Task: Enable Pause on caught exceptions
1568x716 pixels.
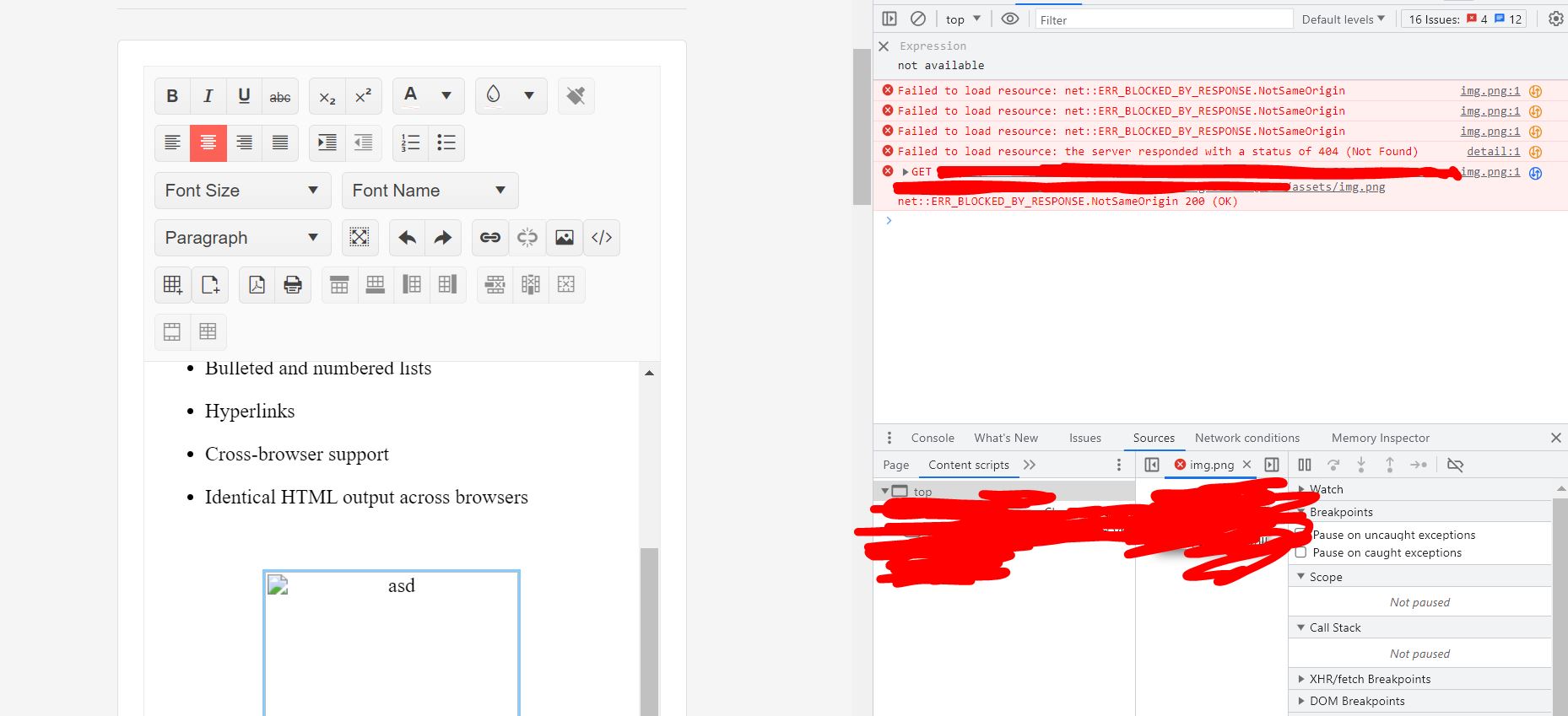Action: 1301,552
